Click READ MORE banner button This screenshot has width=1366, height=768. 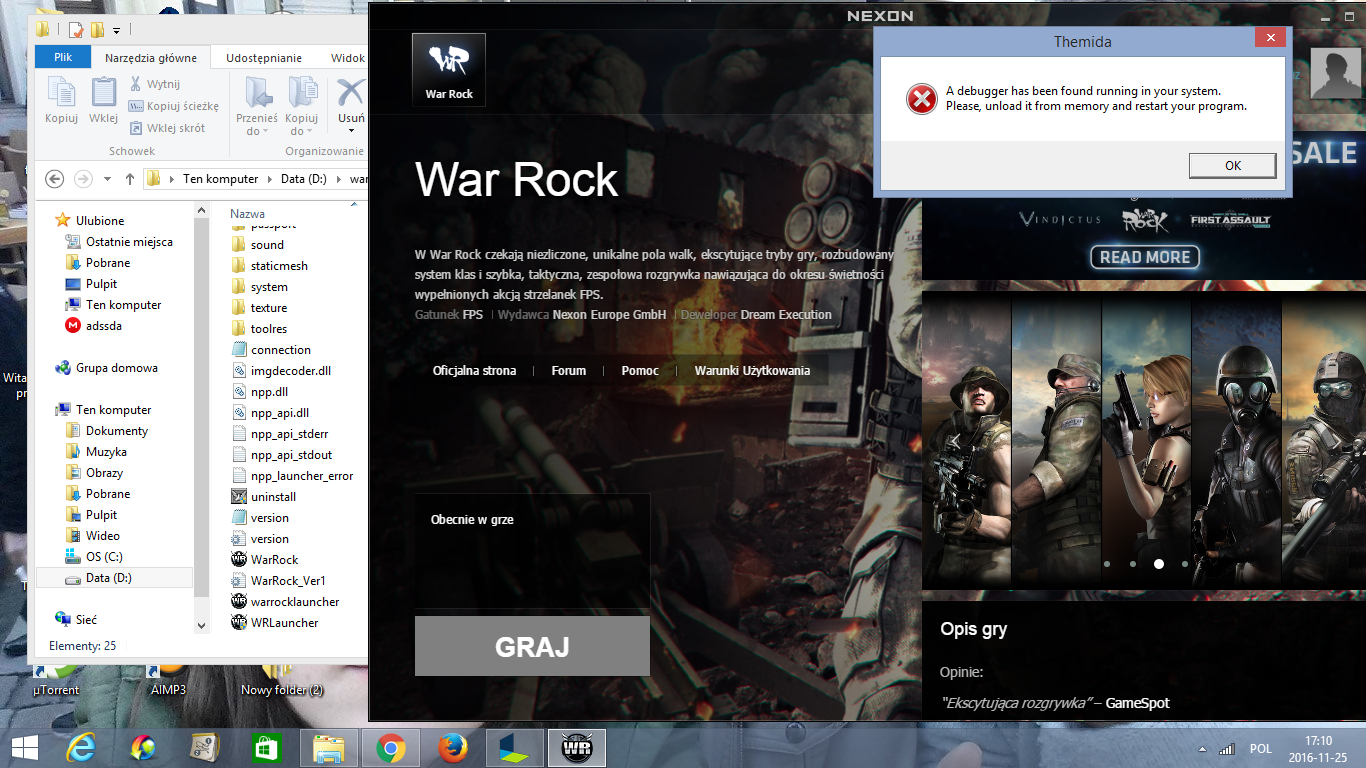point(1145,257)
